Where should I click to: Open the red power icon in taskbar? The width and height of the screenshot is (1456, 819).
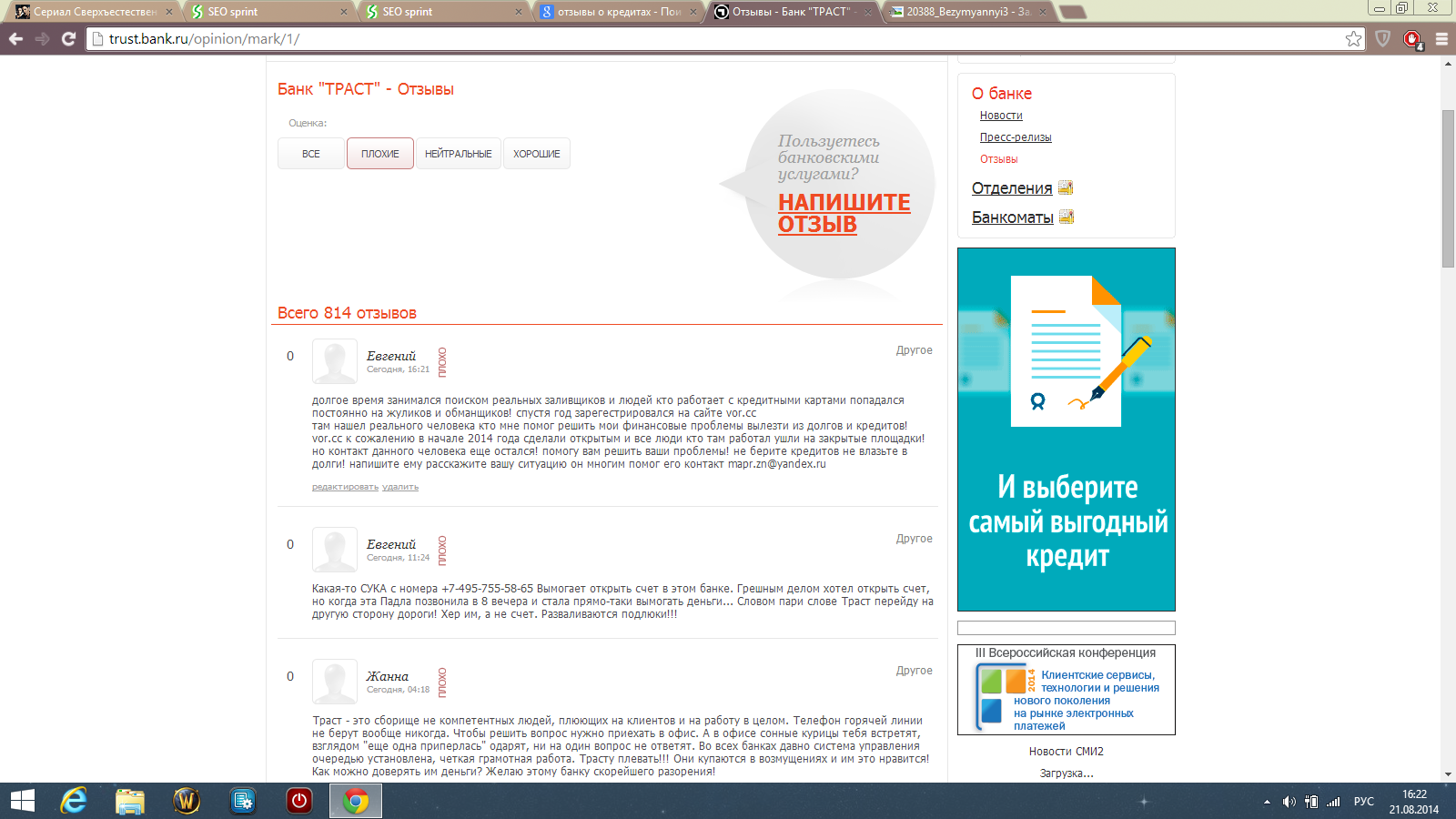click(x=299, y=801)
